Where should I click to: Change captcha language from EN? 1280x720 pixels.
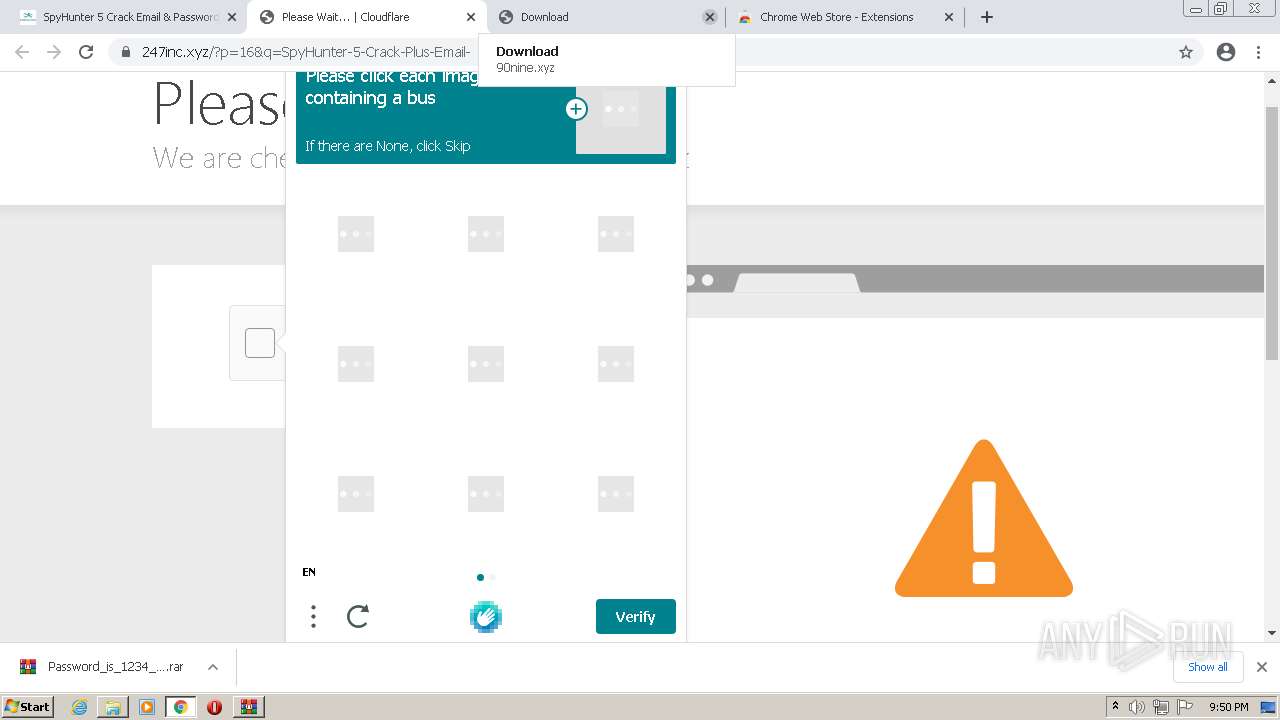(x=309, y=572)
